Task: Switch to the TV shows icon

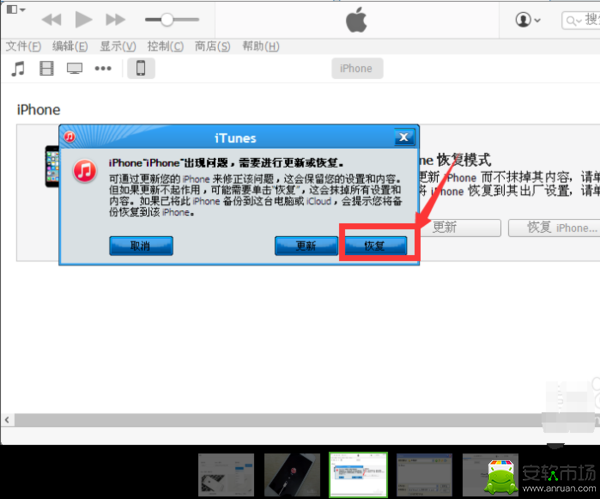Action: point(75,68)
